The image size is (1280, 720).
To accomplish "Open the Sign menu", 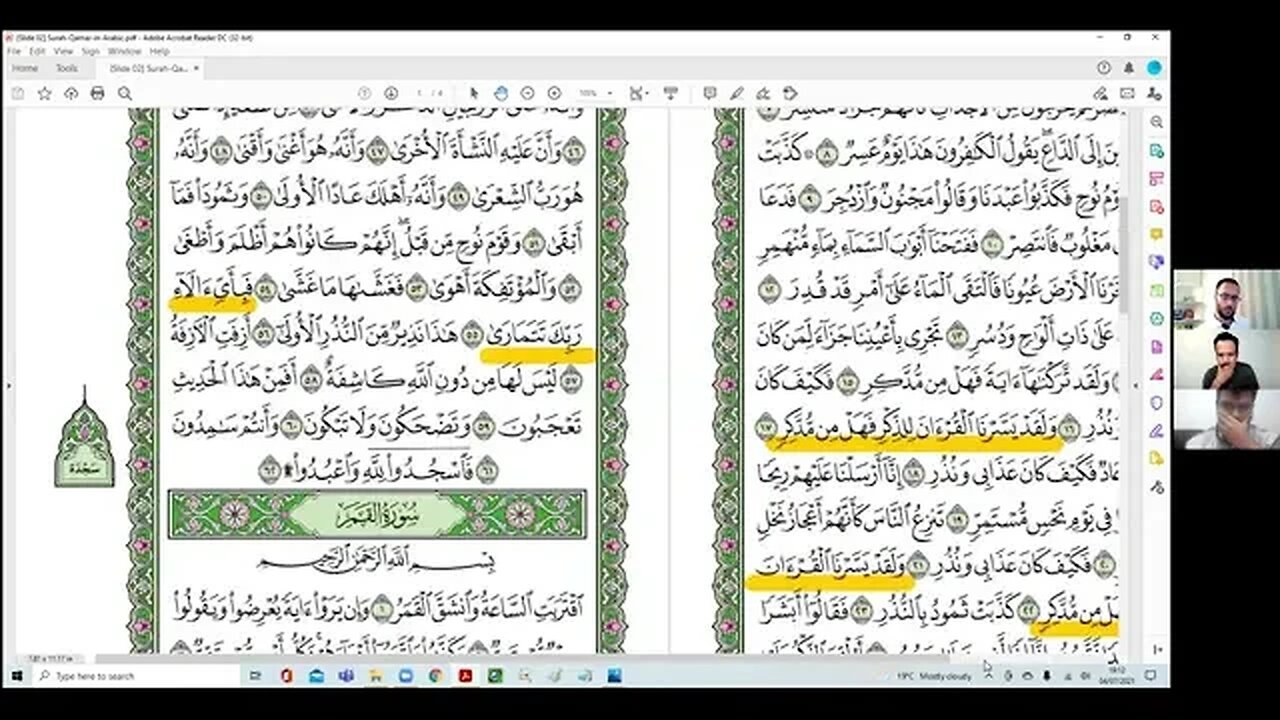I will (90, 51).
